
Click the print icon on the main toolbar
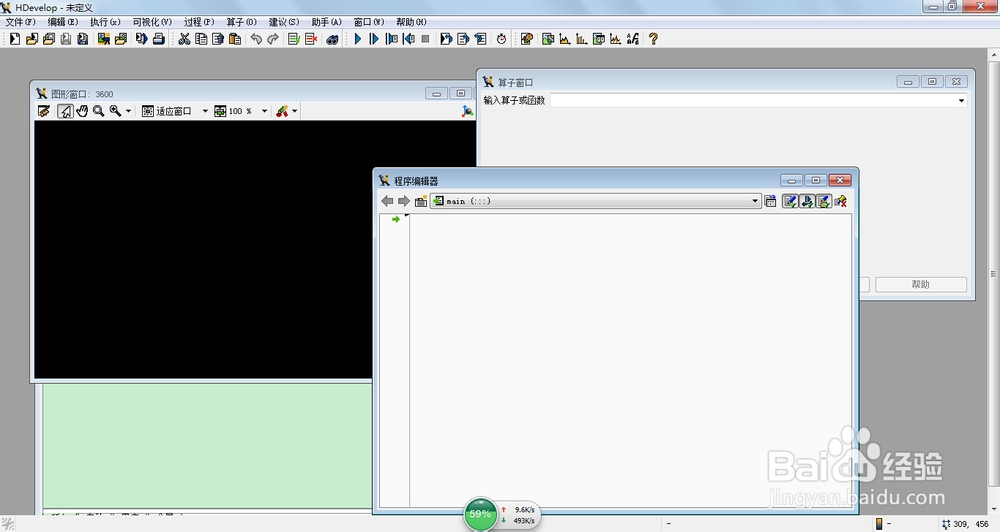click(x=159, y=39)
